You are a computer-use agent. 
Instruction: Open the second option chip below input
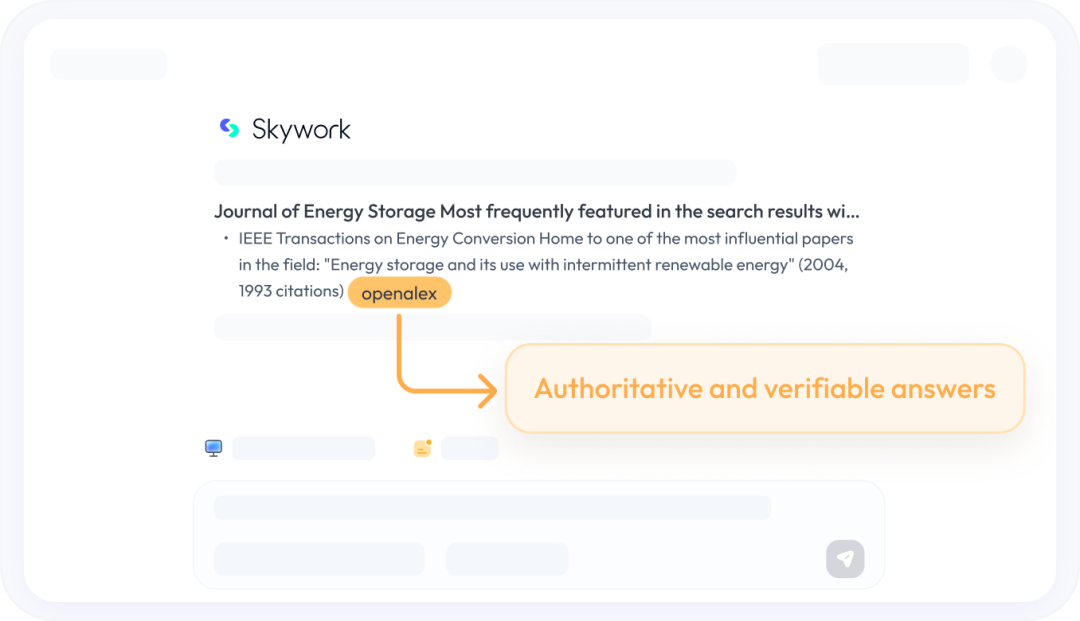coord(506,559)
